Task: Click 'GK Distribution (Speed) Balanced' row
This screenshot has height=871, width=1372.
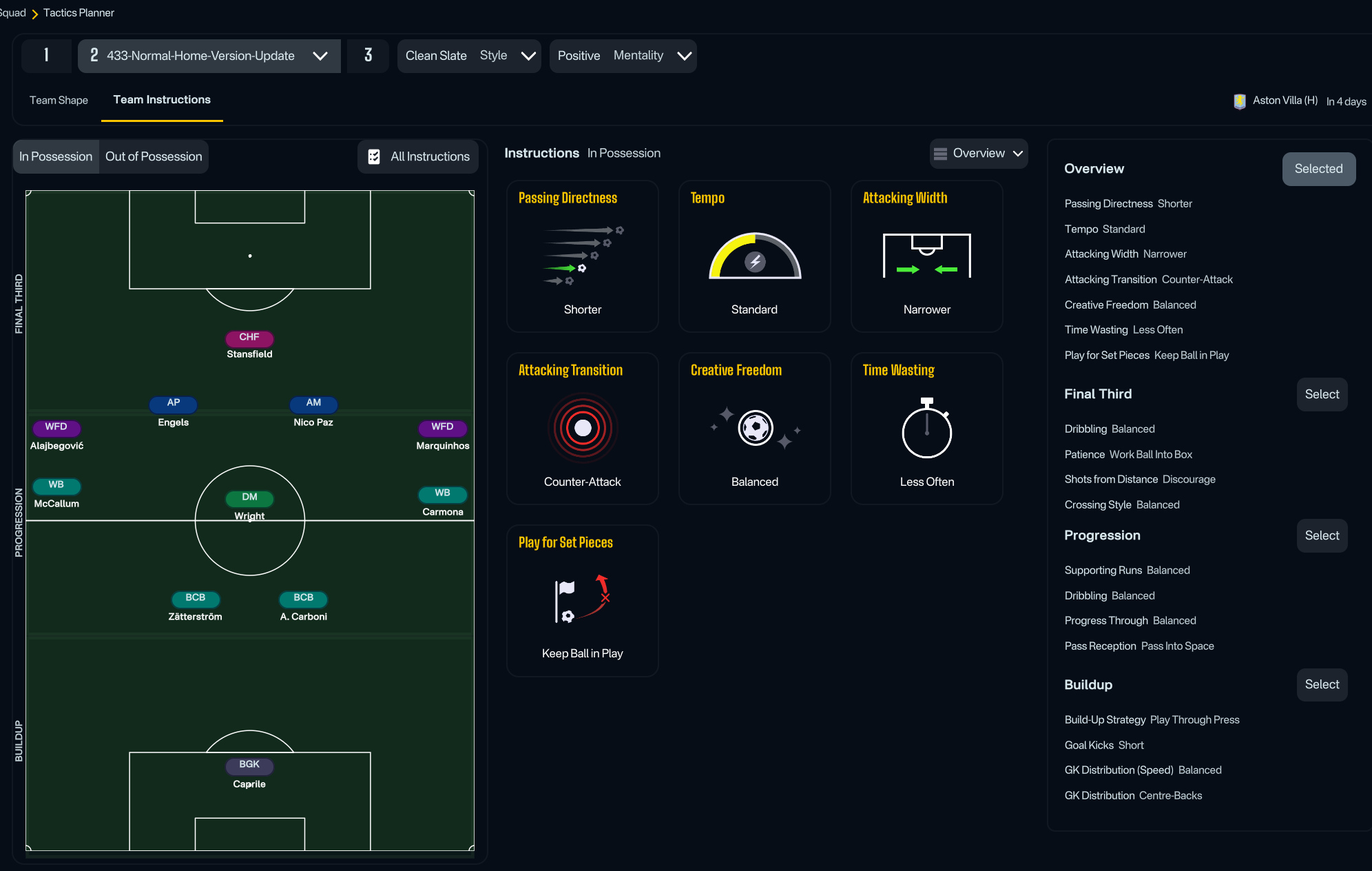Action: coord(1143,770)
